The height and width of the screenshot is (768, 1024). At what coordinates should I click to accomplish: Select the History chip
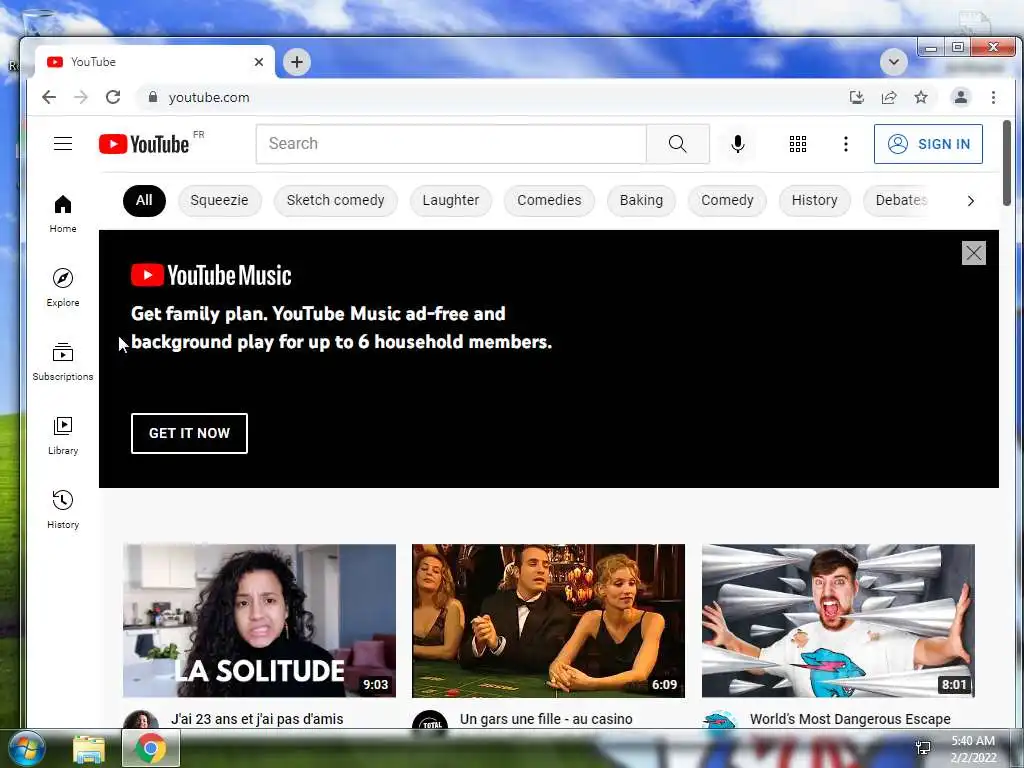814,200
